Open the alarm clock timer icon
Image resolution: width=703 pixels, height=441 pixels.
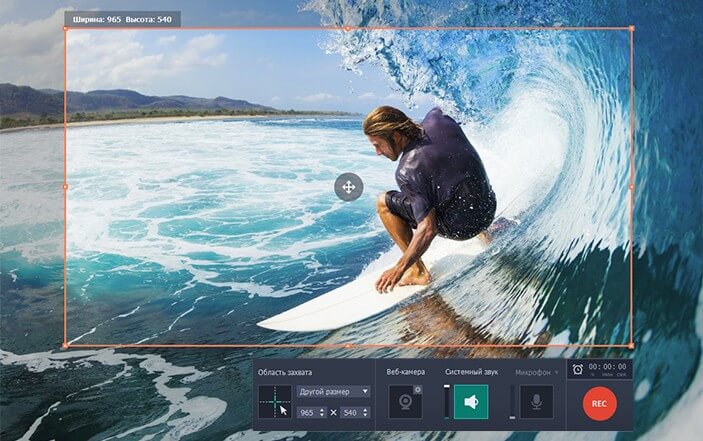pos(577,369)
